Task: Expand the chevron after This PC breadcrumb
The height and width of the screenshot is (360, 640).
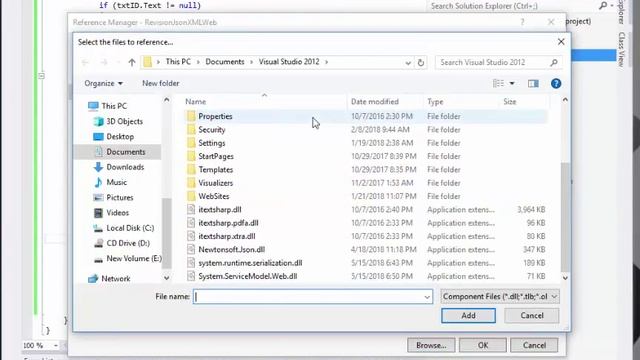Action: [x=198, y=62]
